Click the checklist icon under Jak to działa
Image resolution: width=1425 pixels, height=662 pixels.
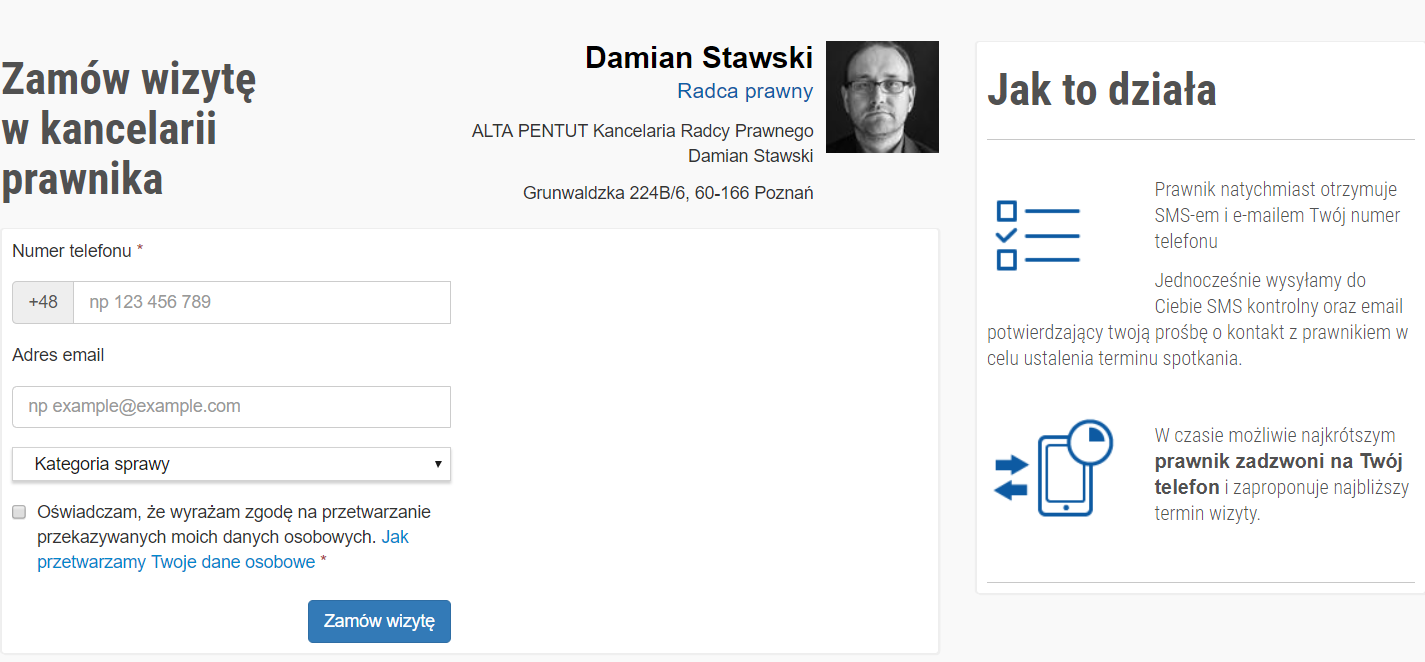(1038, 235)
